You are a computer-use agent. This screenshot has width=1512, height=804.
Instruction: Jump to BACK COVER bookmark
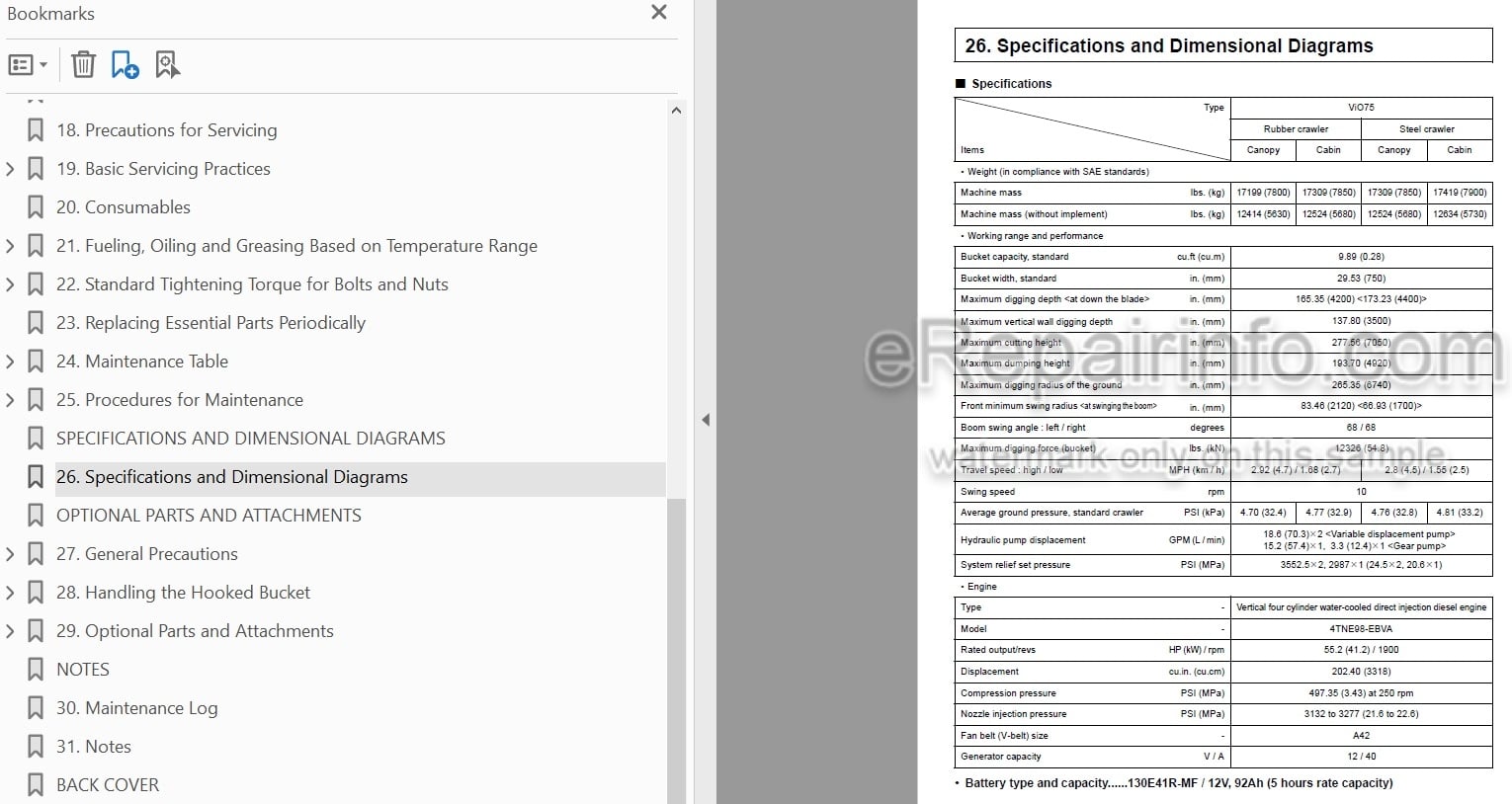[108, 785]
